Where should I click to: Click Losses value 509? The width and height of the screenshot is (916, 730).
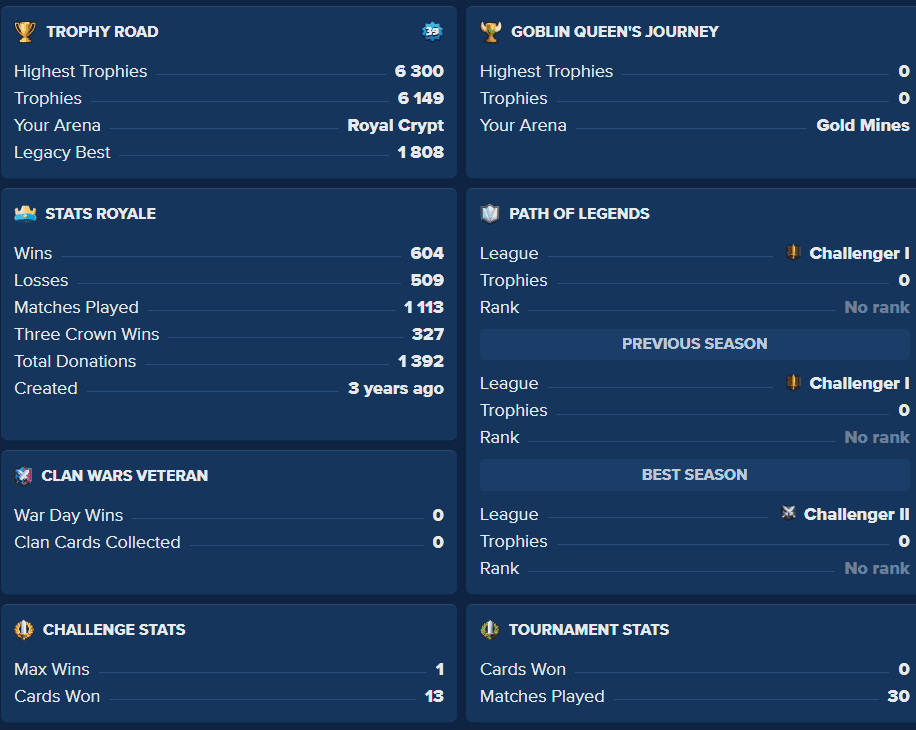[427, 280]
